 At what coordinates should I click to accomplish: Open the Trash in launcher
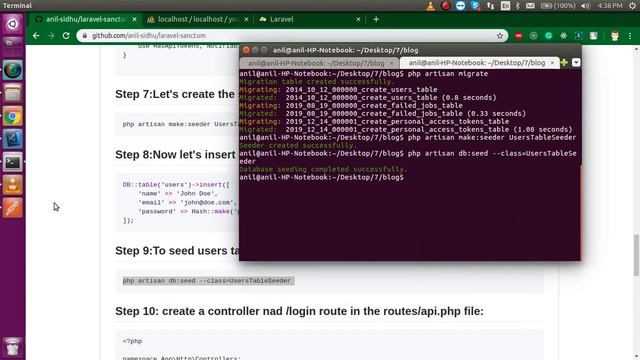pos(13,346)
